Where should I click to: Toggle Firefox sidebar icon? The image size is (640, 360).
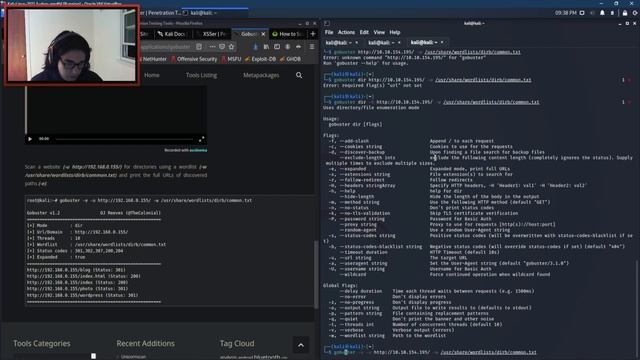click(x=277, y=47)
